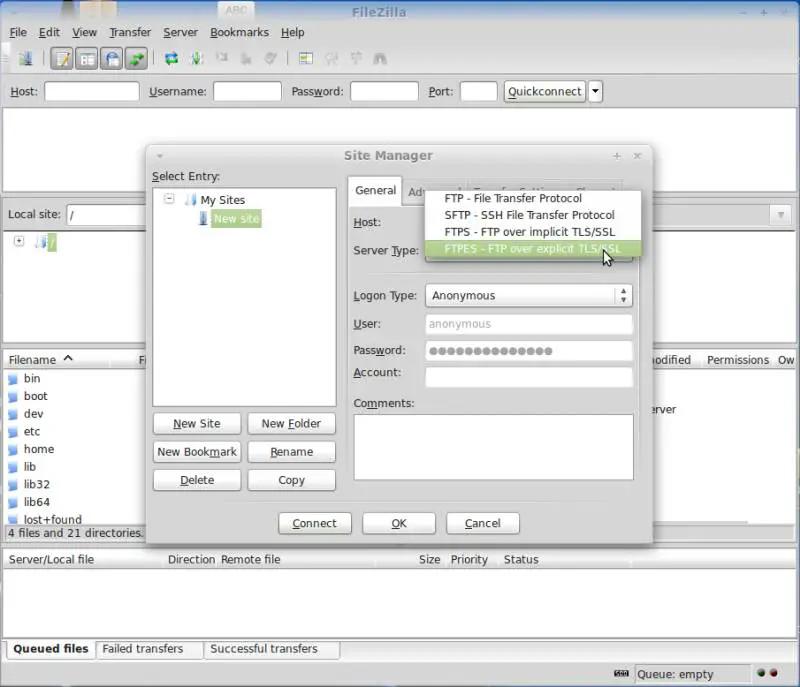The width and height of the screenshot is (800, 687).
Task: Click the Rename button
Action: [291, 452]
